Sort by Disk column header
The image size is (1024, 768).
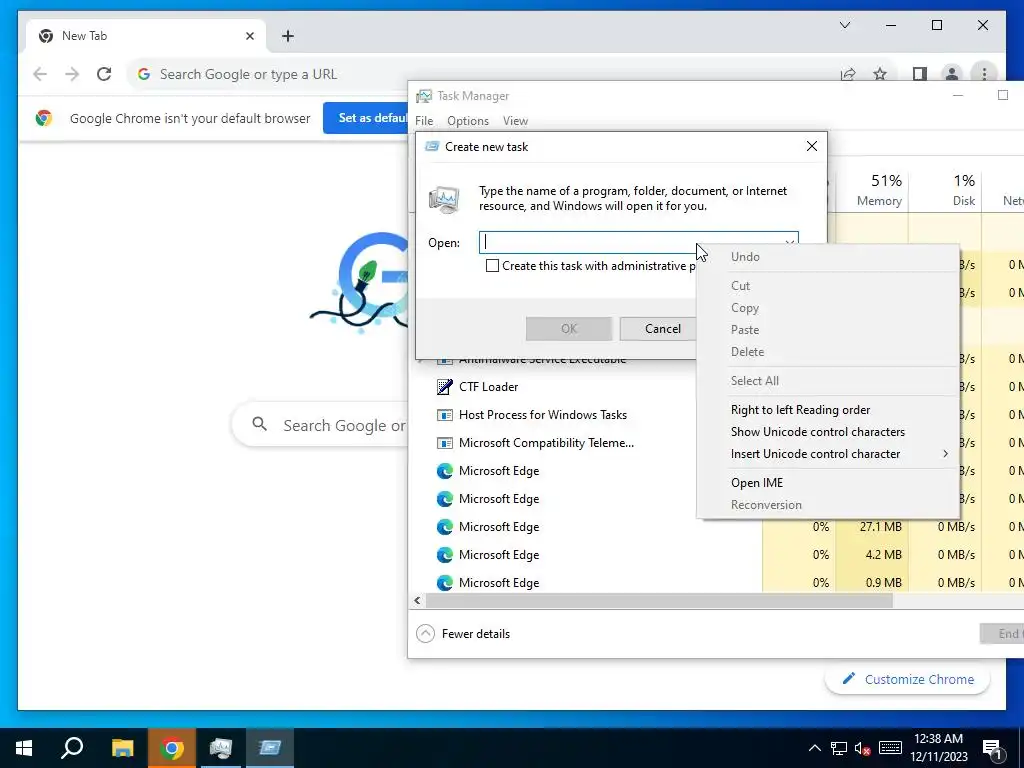(x=945, y=190)
